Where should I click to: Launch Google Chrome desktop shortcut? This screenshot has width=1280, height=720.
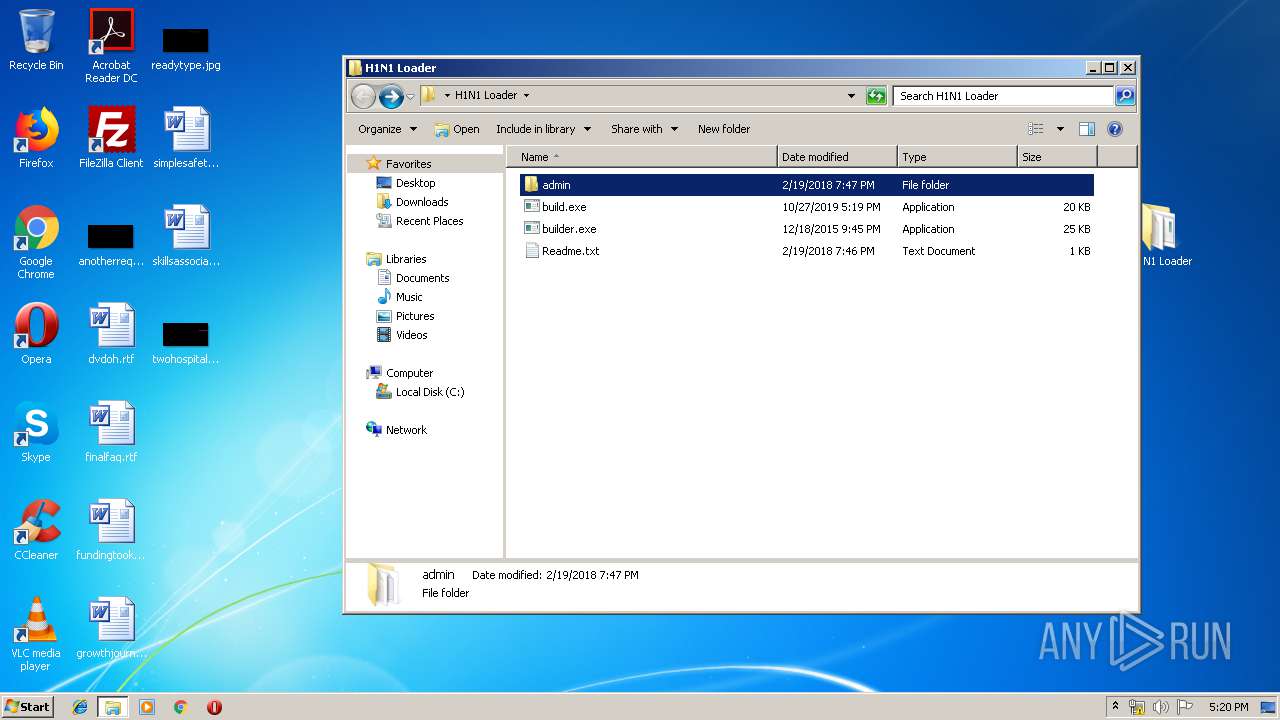(36, 242)
